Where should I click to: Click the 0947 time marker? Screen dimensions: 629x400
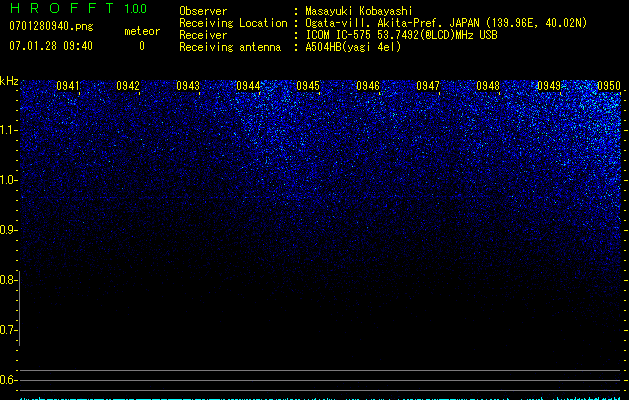click(428, 86)
